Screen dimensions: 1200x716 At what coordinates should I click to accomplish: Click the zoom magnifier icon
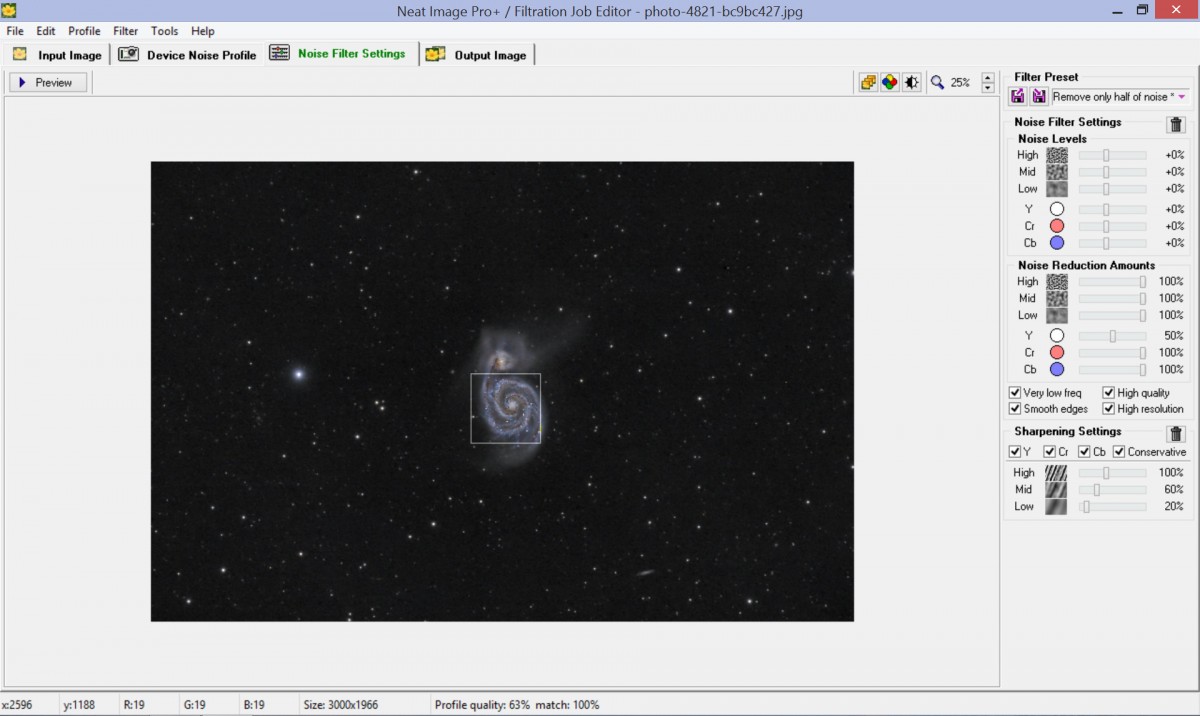pyautogui.click(x=937, y=83)
